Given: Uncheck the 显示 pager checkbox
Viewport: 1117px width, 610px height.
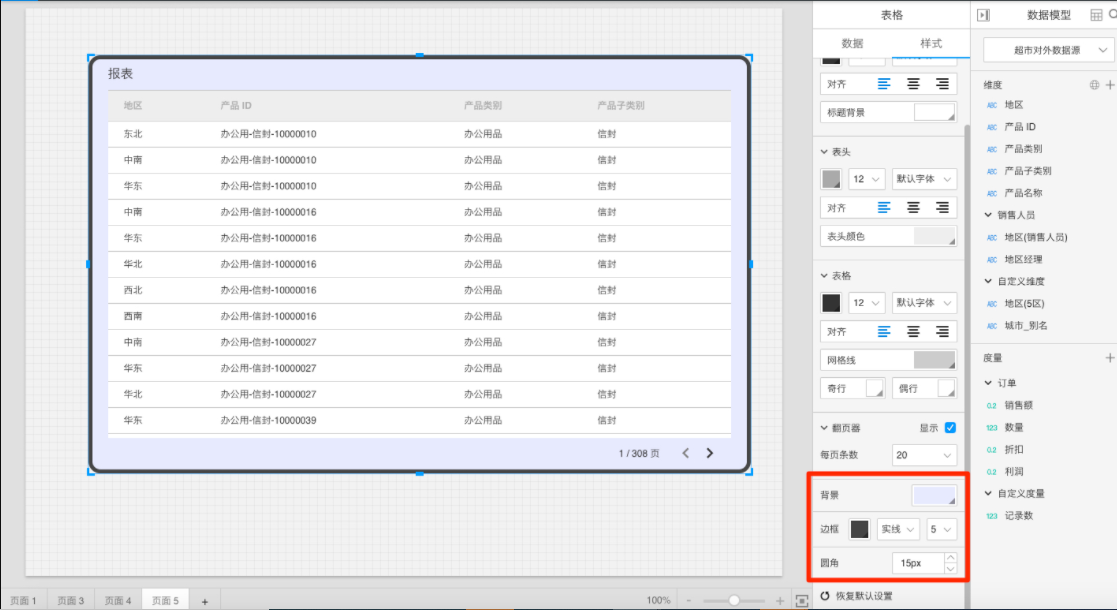Looking at the screenshot, I should tap(950, 427).
